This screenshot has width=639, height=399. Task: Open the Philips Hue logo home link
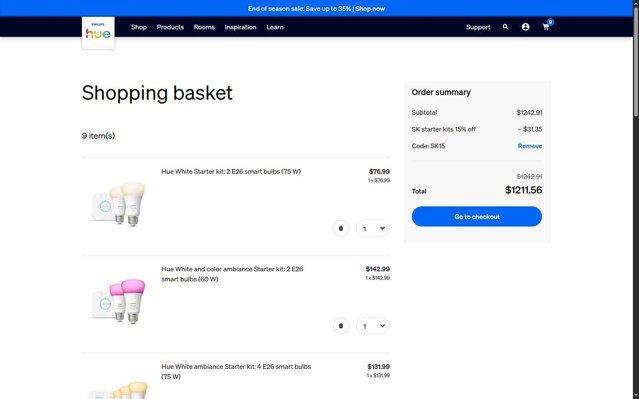[x=98, y=33]
